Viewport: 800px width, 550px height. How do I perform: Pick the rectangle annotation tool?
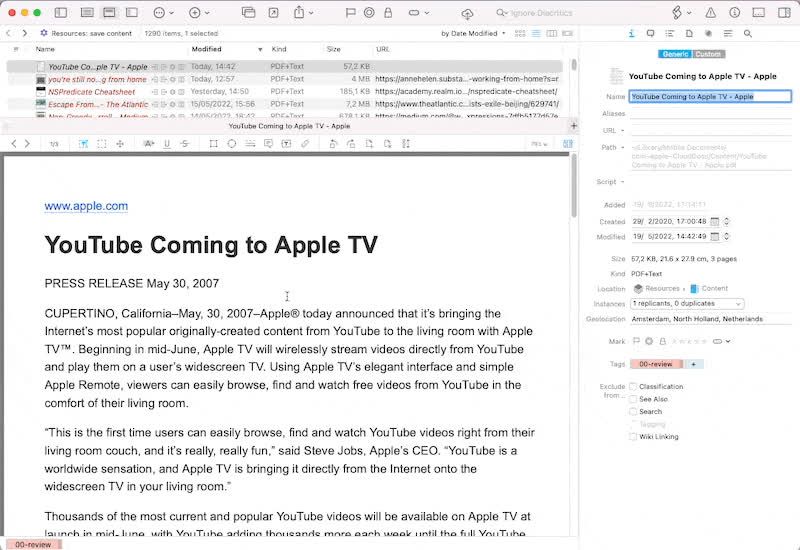coord(213,144)
